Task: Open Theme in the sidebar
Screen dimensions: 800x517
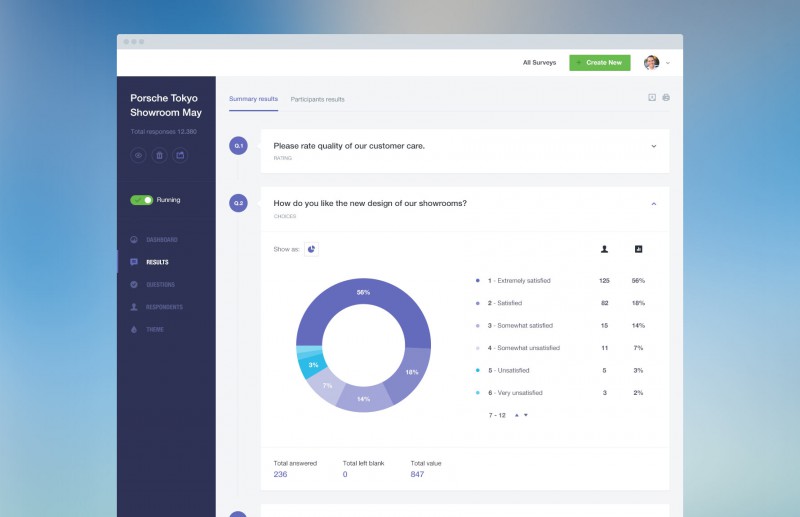Action: (x=155, y=330)
